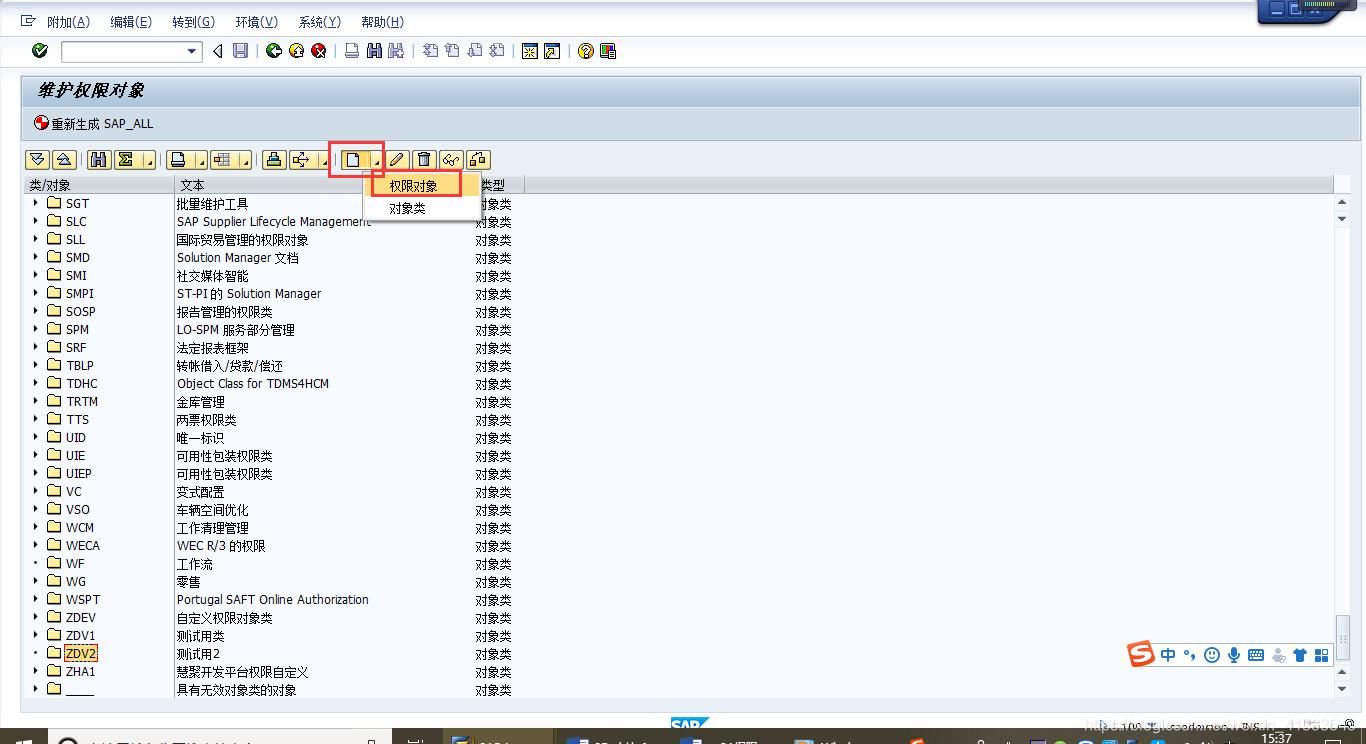The image size is (1366, 744).
Task: Open the 系统(Y) menu
Action: pos(320,22)
